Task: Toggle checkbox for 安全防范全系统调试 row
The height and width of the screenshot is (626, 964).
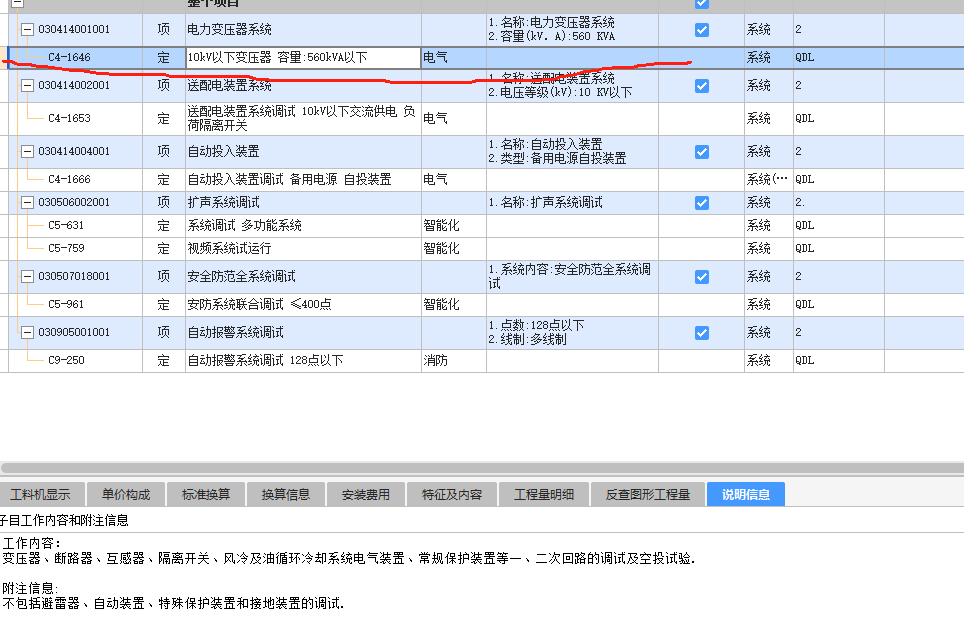Action: [701, 277]
